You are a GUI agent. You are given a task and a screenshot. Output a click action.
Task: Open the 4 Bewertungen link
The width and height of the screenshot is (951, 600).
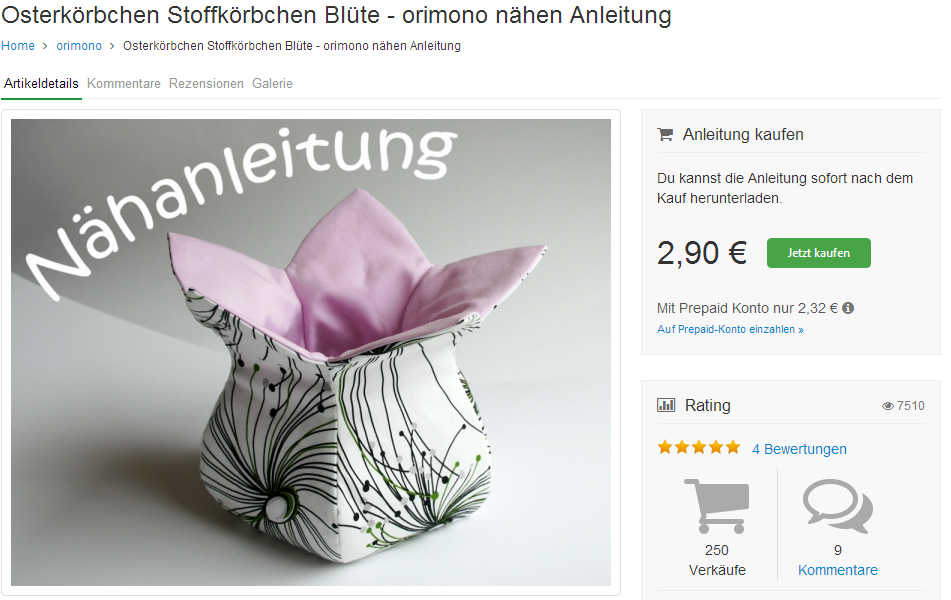click(799, 449)
